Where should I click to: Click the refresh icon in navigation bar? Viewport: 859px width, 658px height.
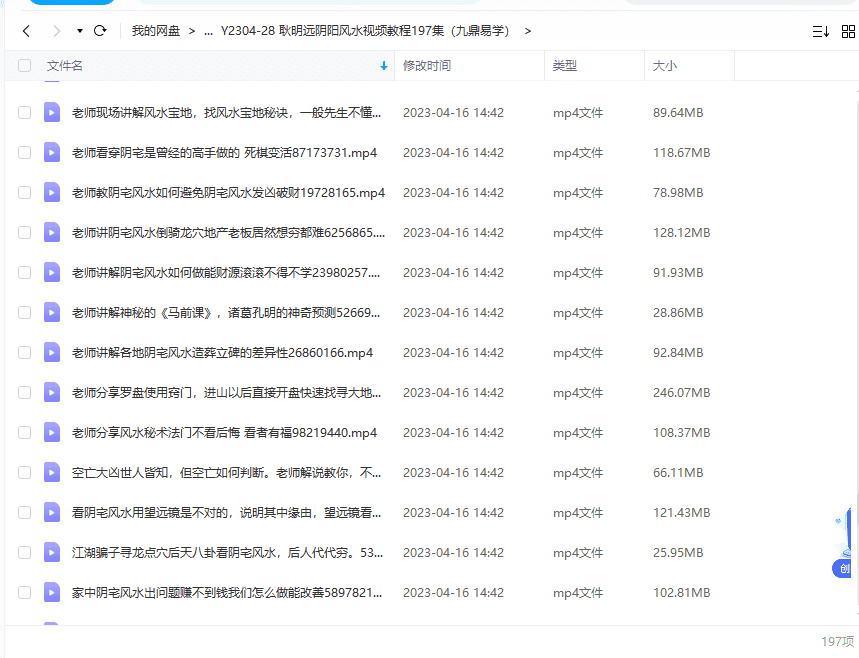(100, 31)
